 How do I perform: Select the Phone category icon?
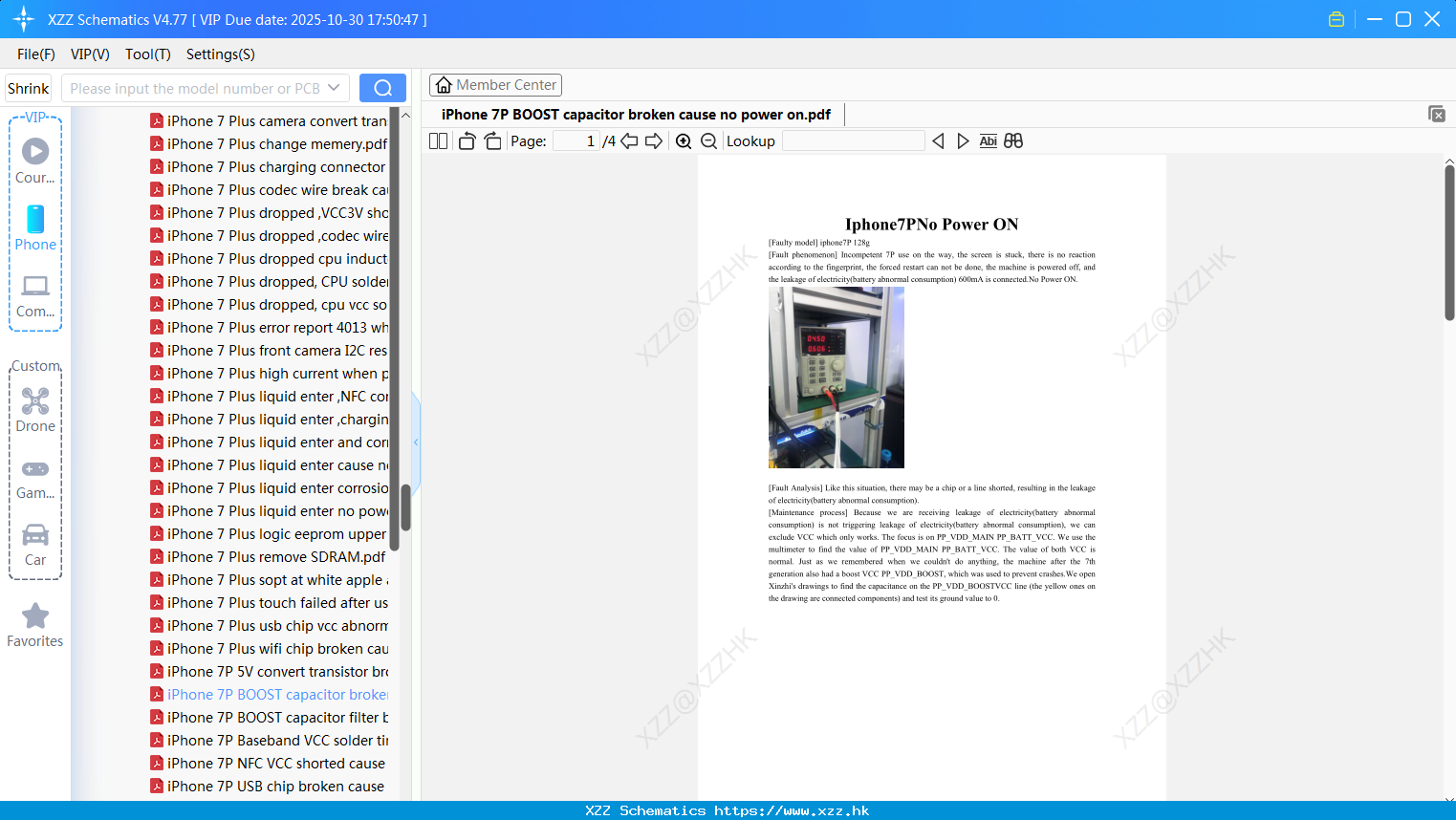35,219
